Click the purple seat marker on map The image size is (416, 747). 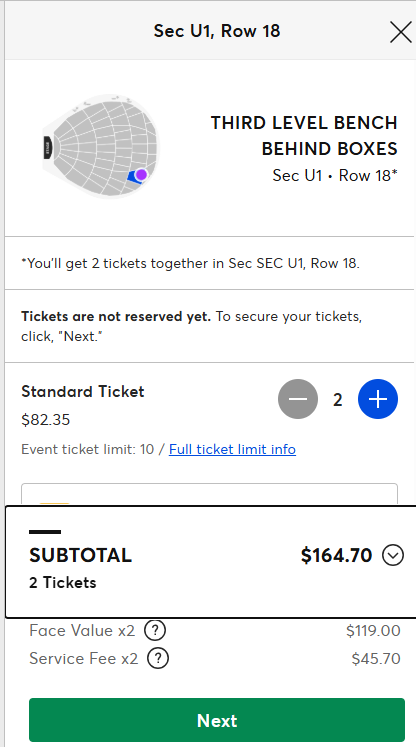[141, 175]
